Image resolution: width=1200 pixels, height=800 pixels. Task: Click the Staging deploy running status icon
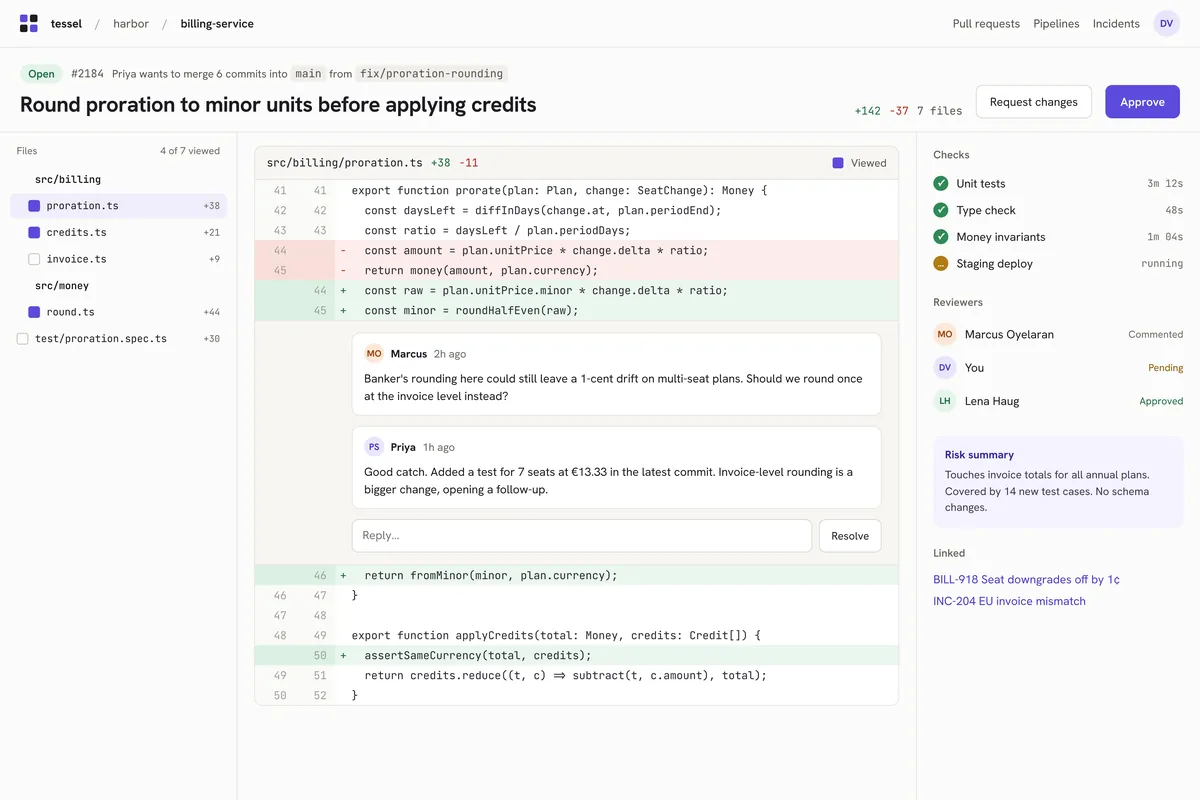coord(941,264)
